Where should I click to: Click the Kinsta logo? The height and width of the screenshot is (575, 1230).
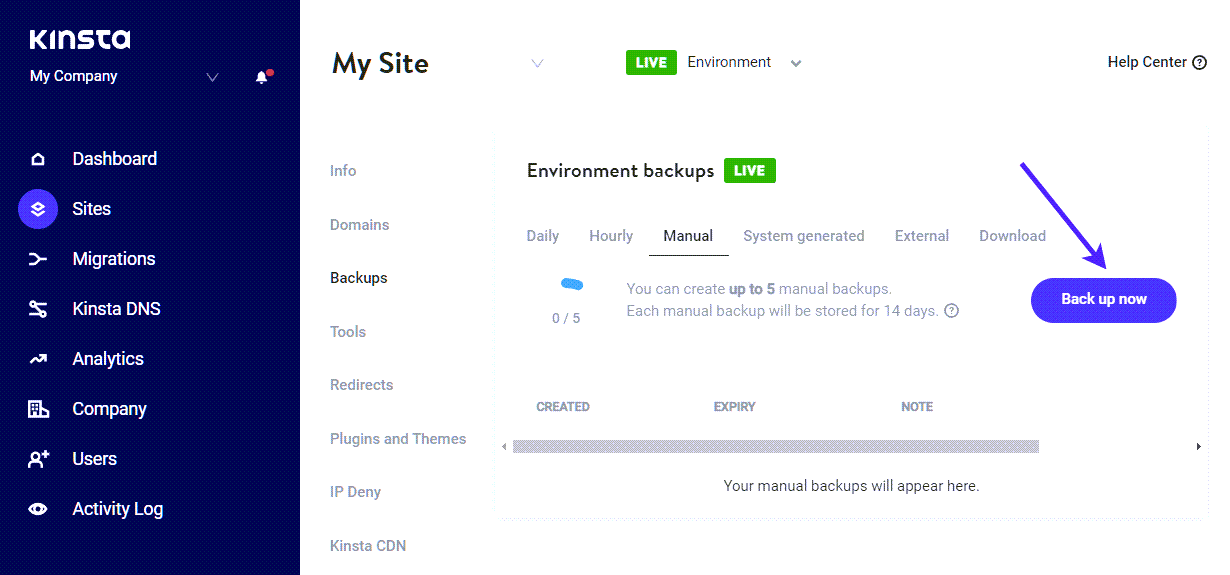[80, 40]
